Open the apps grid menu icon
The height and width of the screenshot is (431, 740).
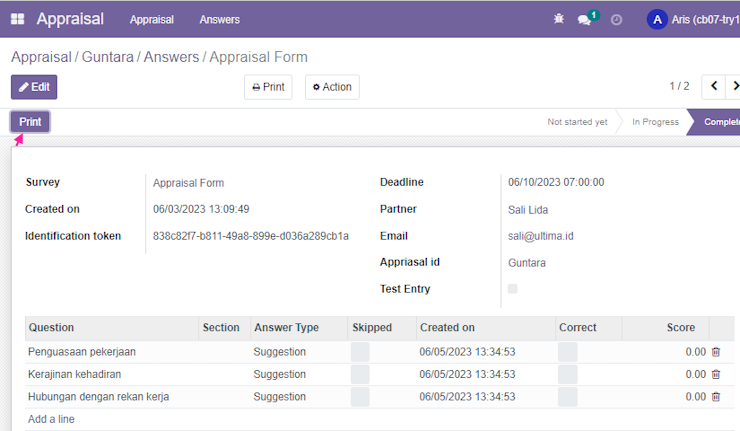(x=17, y=19)
